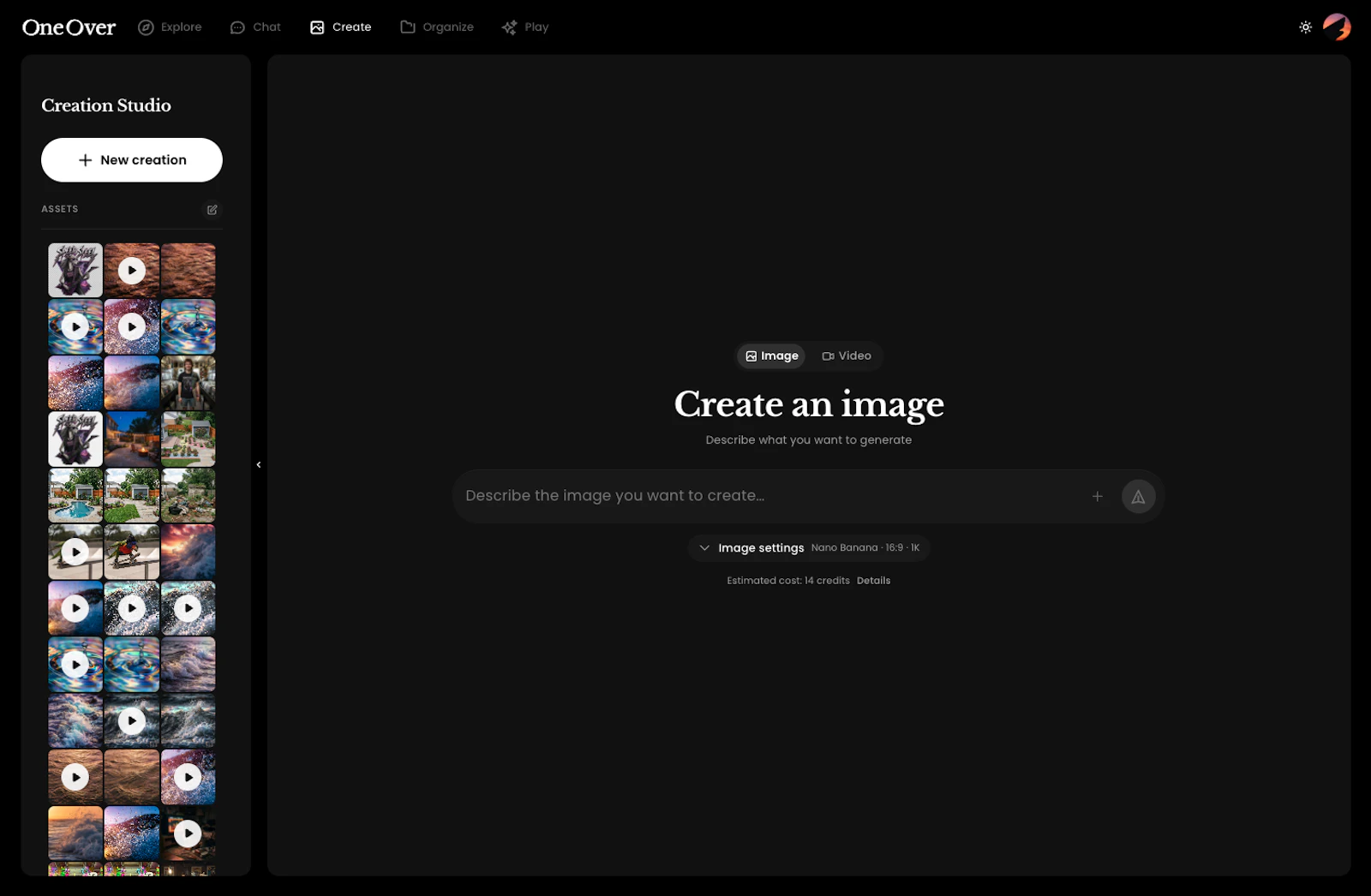Open first dragon graffiti asset thumbnail
The width and height of the screenshot is (1371, 896).
[x=75, y=271]
